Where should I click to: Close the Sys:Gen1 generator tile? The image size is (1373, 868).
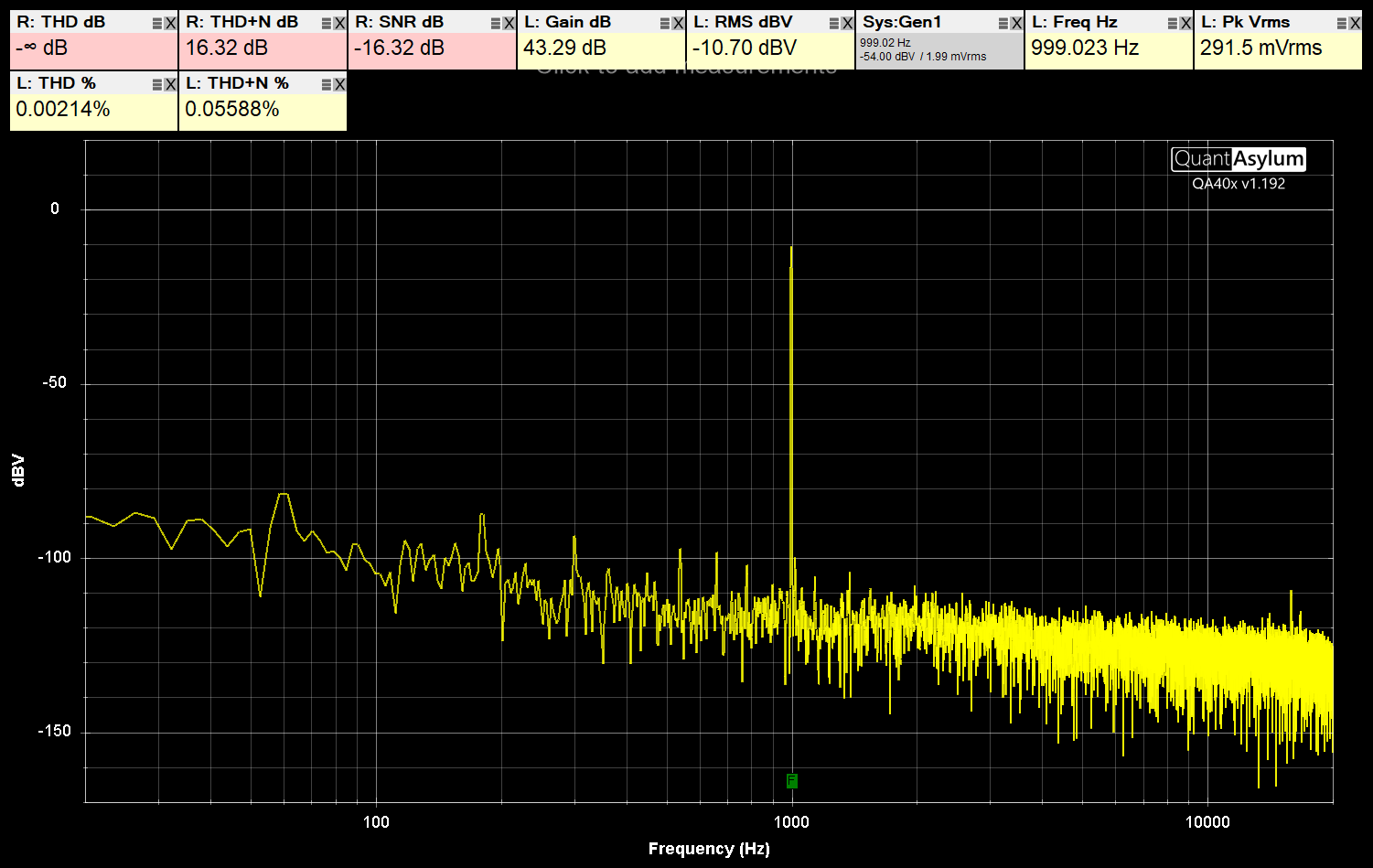coord(1016,24)
